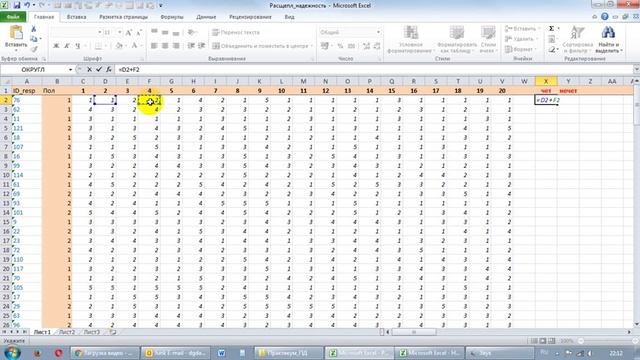Click the Decrease indent icon

click(x=191, y=46)
